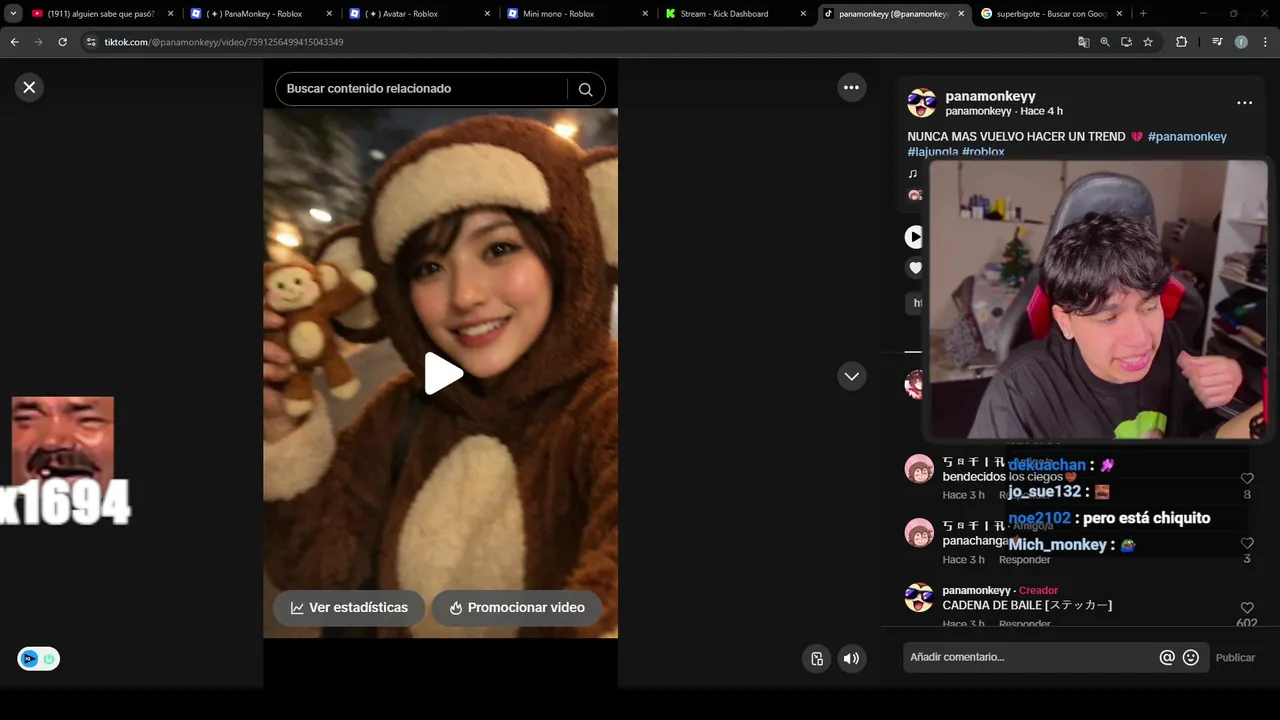
Task: Open post options three dots beside panamonkeyy
Action: coord(1244,103)
